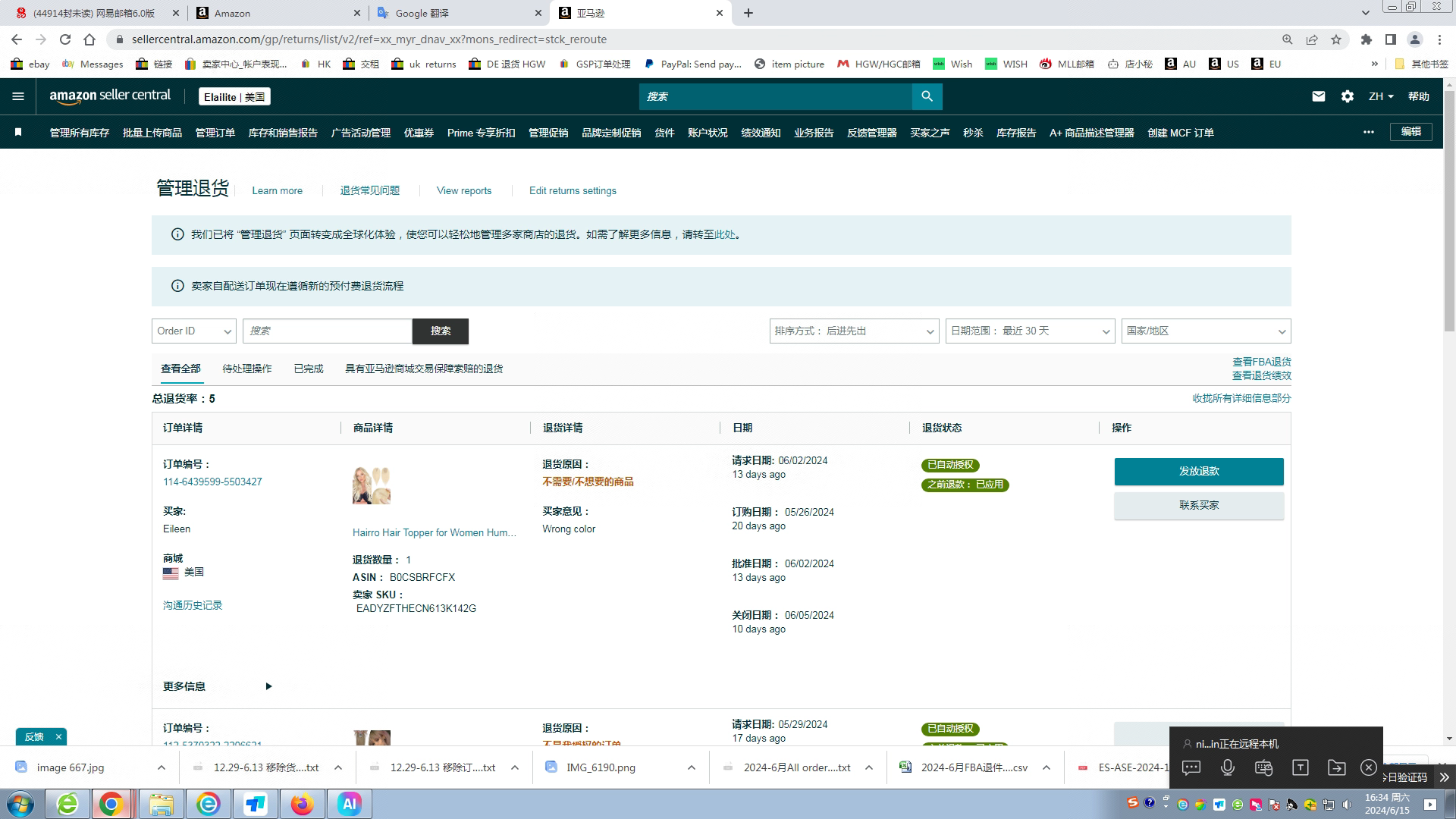Screen dimensions: 1456x819
Task: Close the feedback badge
Action: click(x=58, y=737)
